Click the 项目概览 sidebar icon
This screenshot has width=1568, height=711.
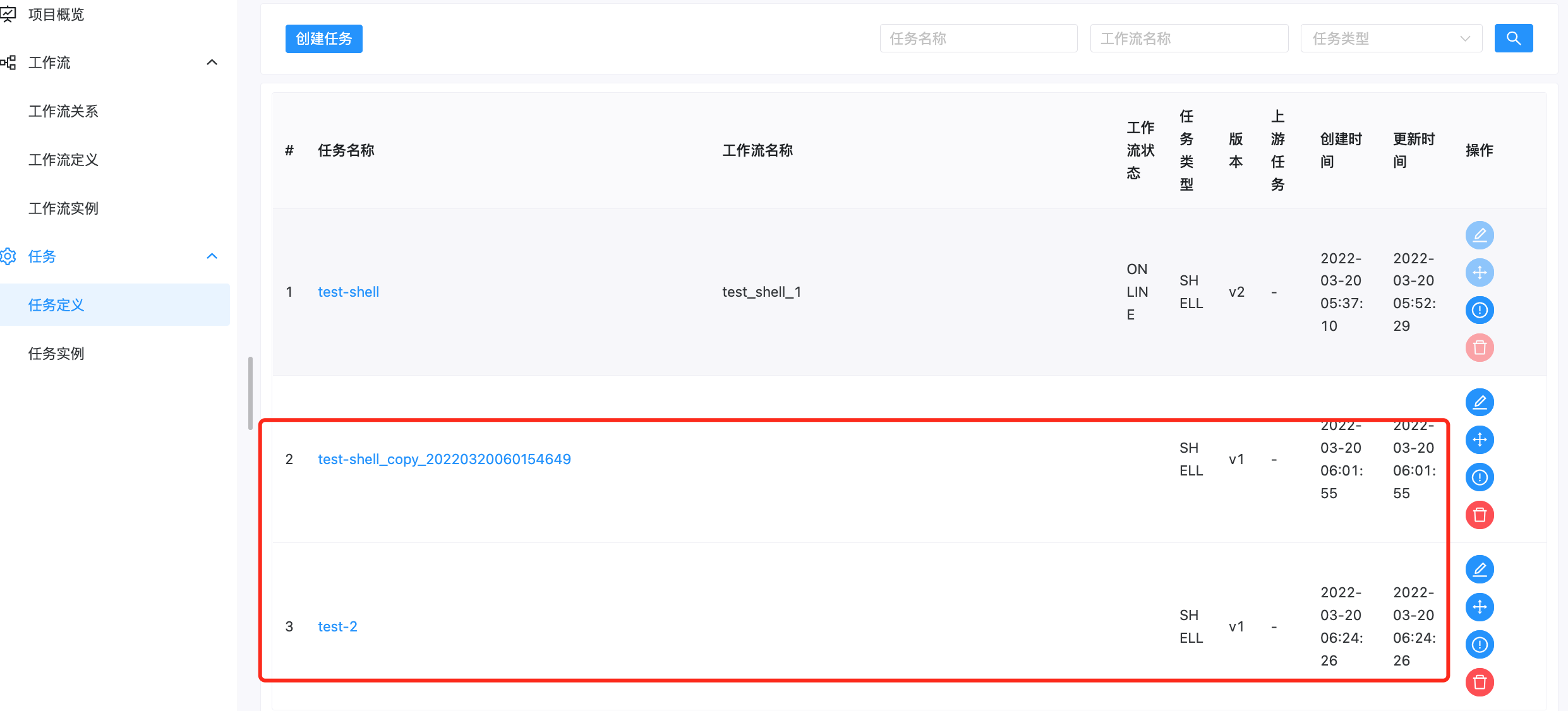click(x=9, y=14)
